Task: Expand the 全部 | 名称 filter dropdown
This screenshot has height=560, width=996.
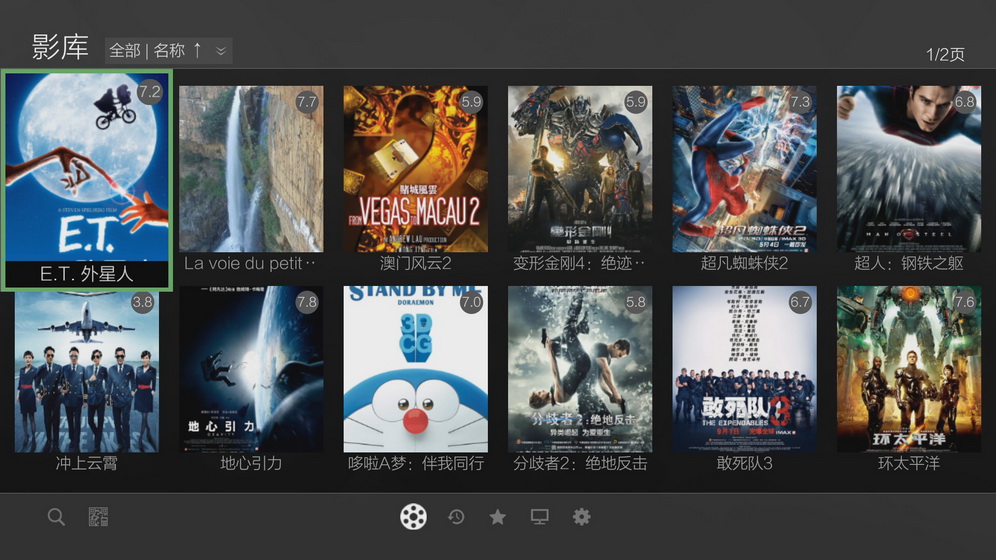Action: coord(168,51)
